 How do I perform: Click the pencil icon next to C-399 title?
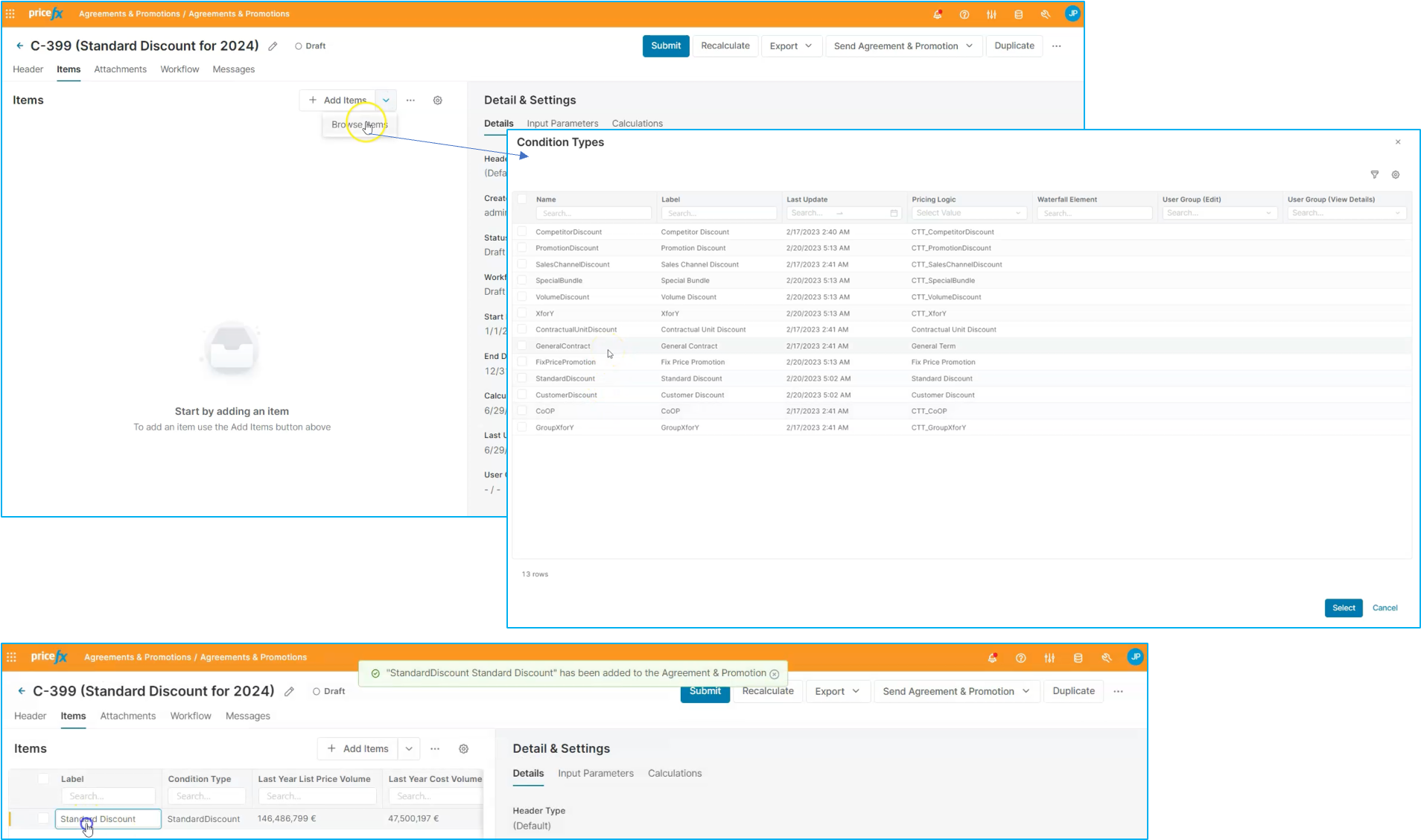pyautogui.click(x=273, y=46)
